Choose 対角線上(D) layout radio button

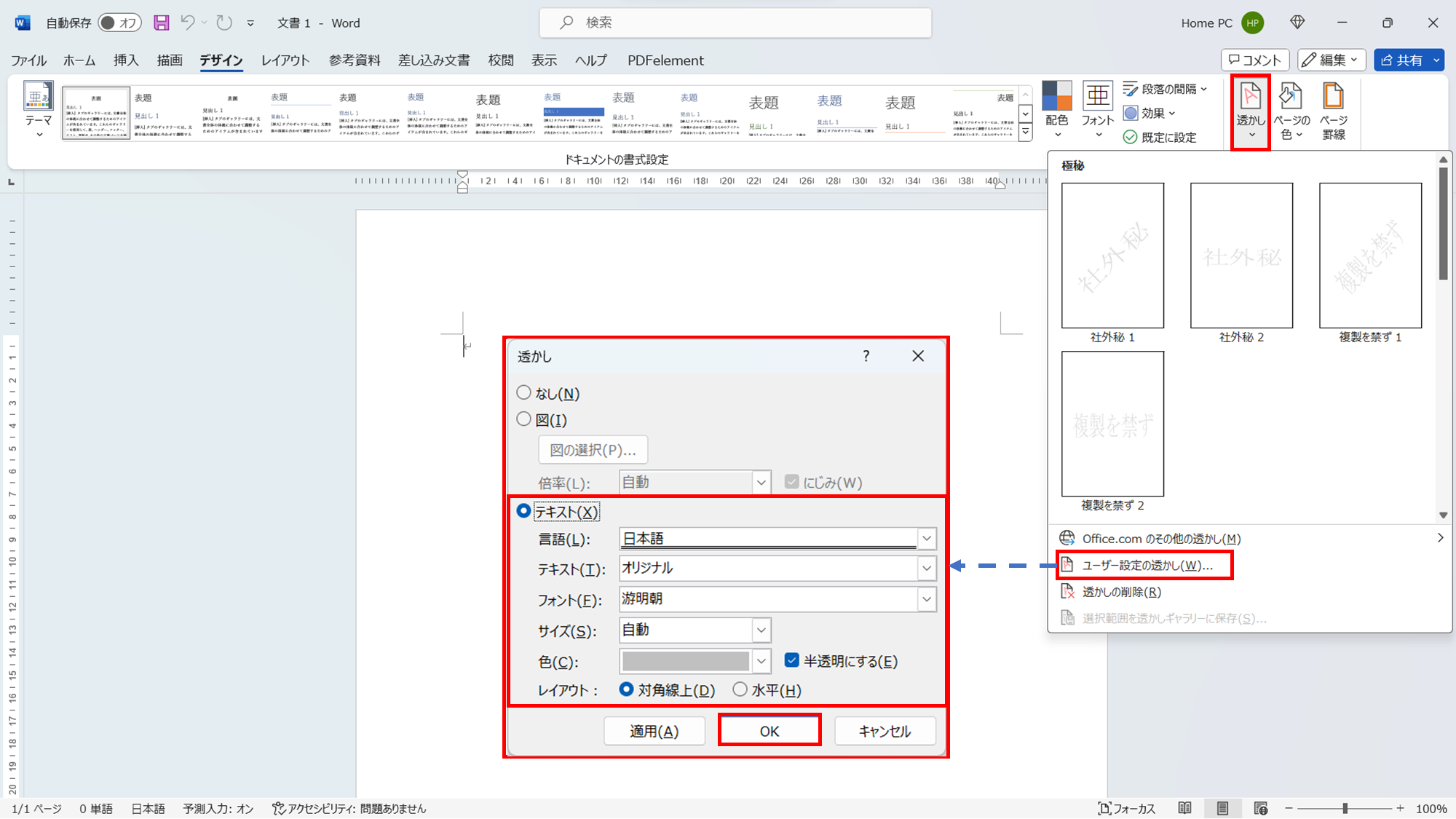click(x=626, y=689)
